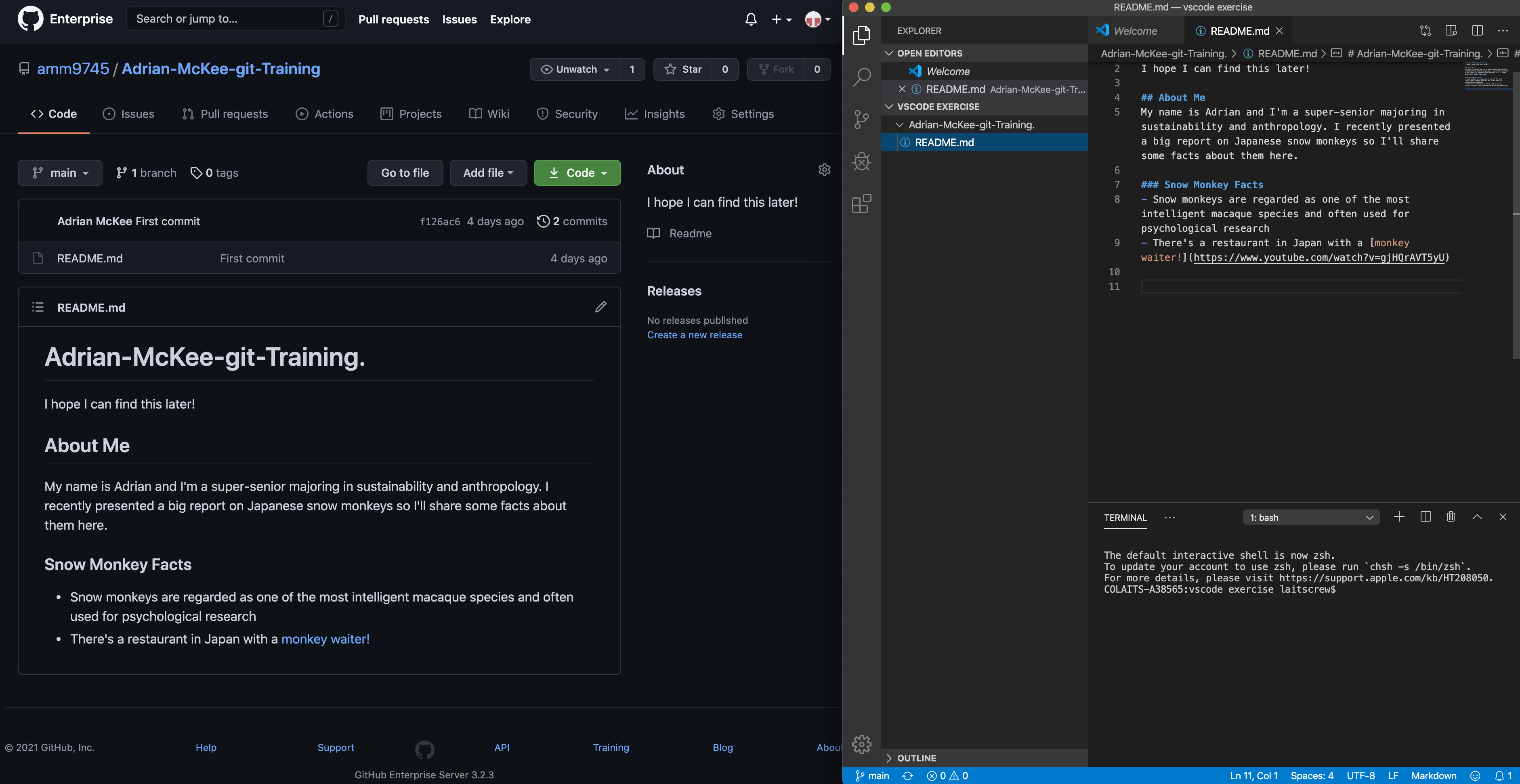The width and height of the screenshot is (1520, 784).
Task: Switch to the Welcome editor tab
Action: [x=1135, y=31]
